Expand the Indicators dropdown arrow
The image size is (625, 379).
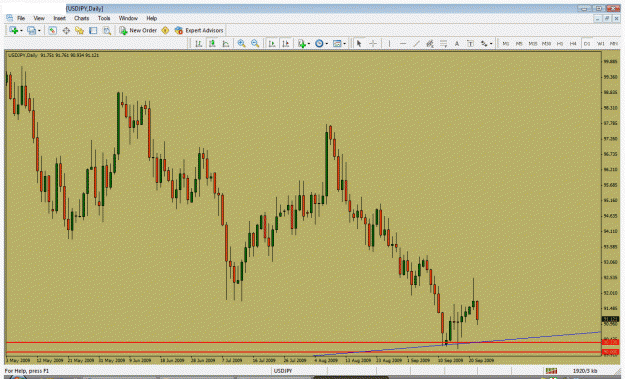click(309, 44)
